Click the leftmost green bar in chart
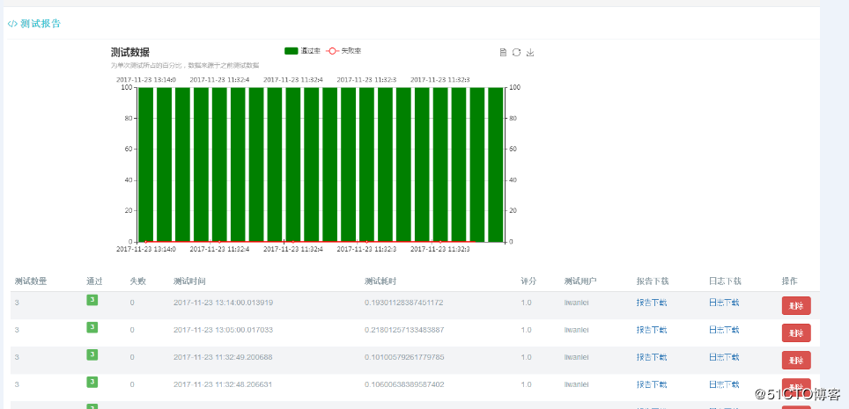 (x=145, y=164)
